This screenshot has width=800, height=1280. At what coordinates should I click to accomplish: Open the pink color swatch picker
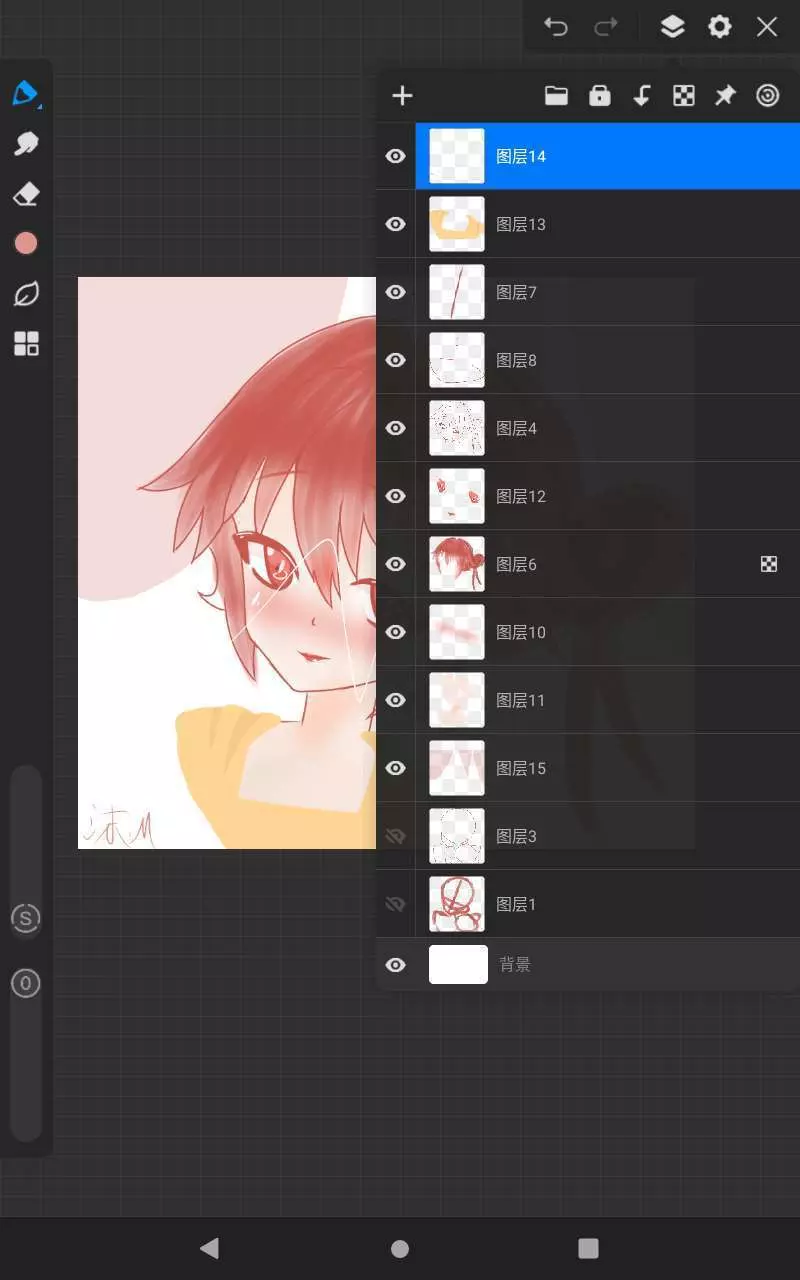(26, 243)
